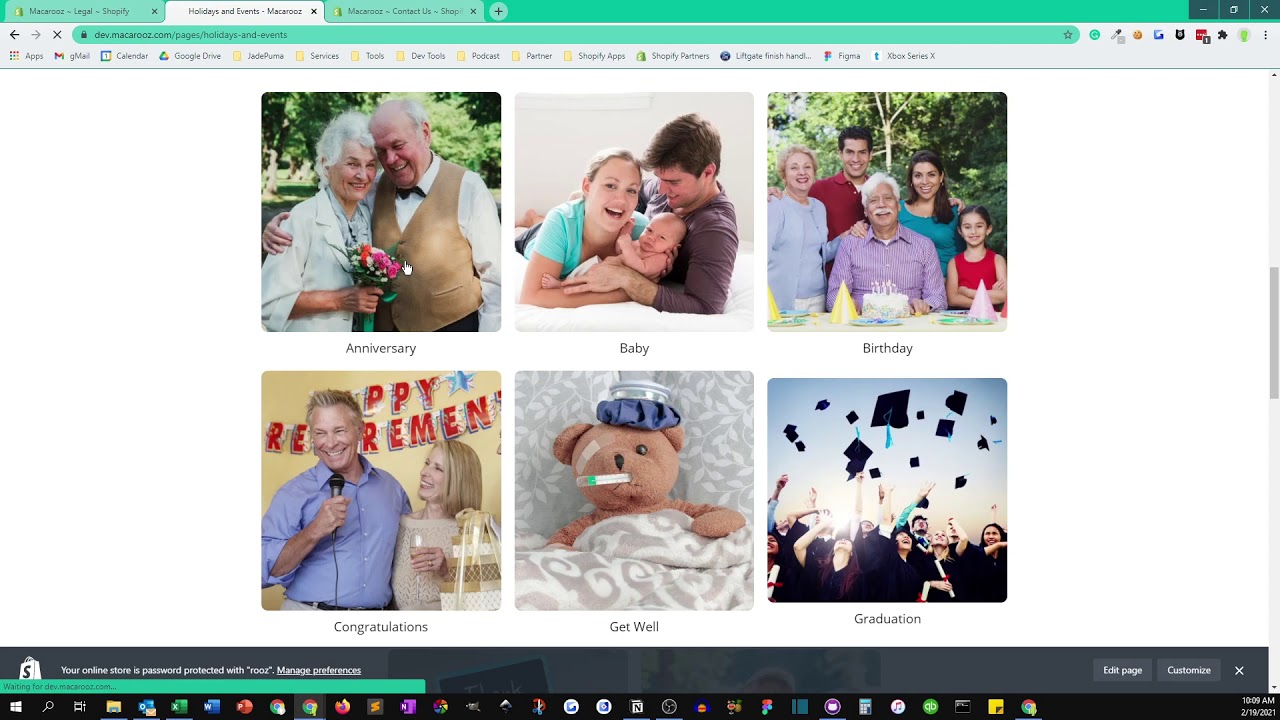Click the Customize button
Viewport: 1280px width, 720px height.
pyautogui.click(x=1189, y=670)
